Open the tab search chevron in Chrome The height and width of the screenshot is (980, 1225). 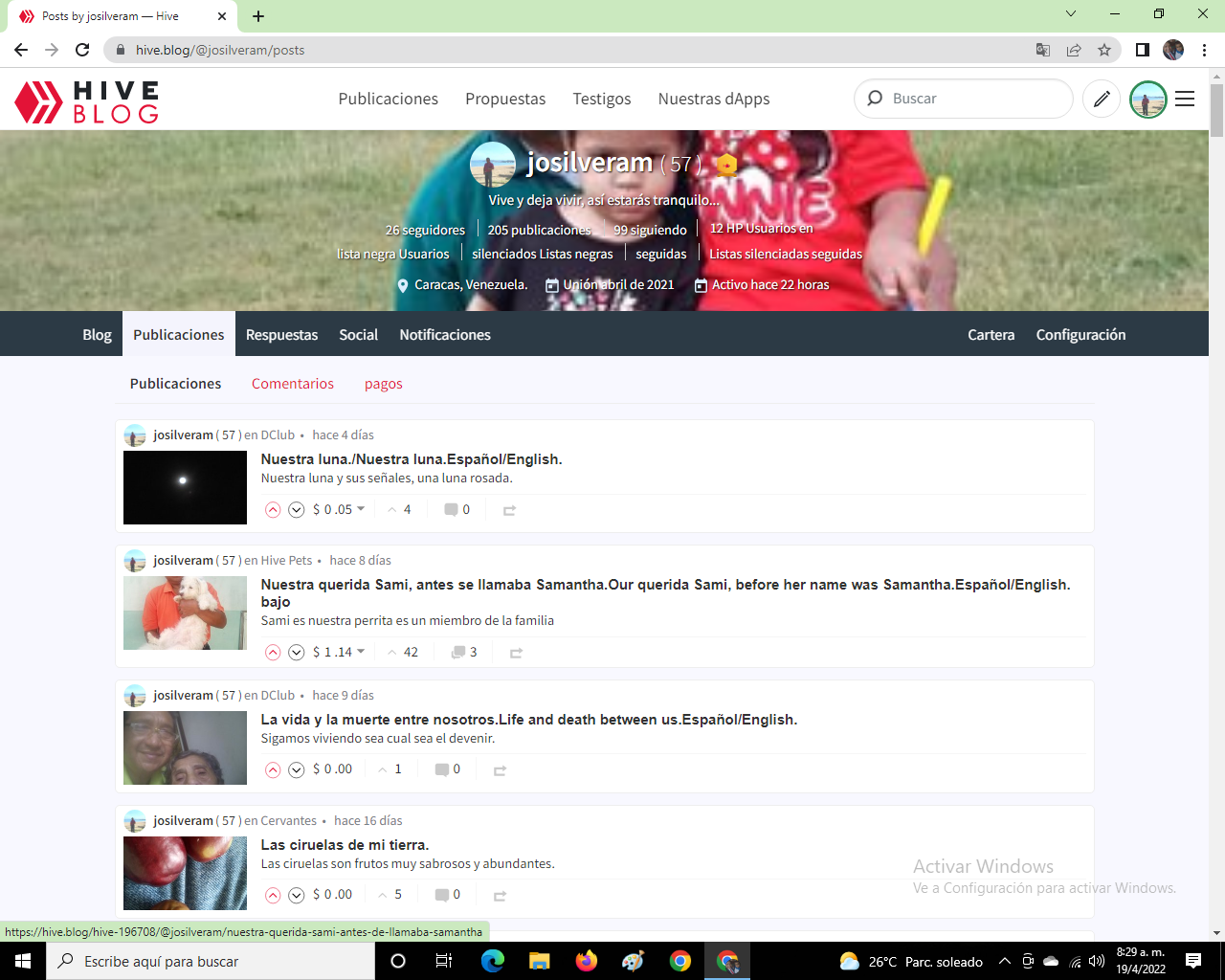1071,13
